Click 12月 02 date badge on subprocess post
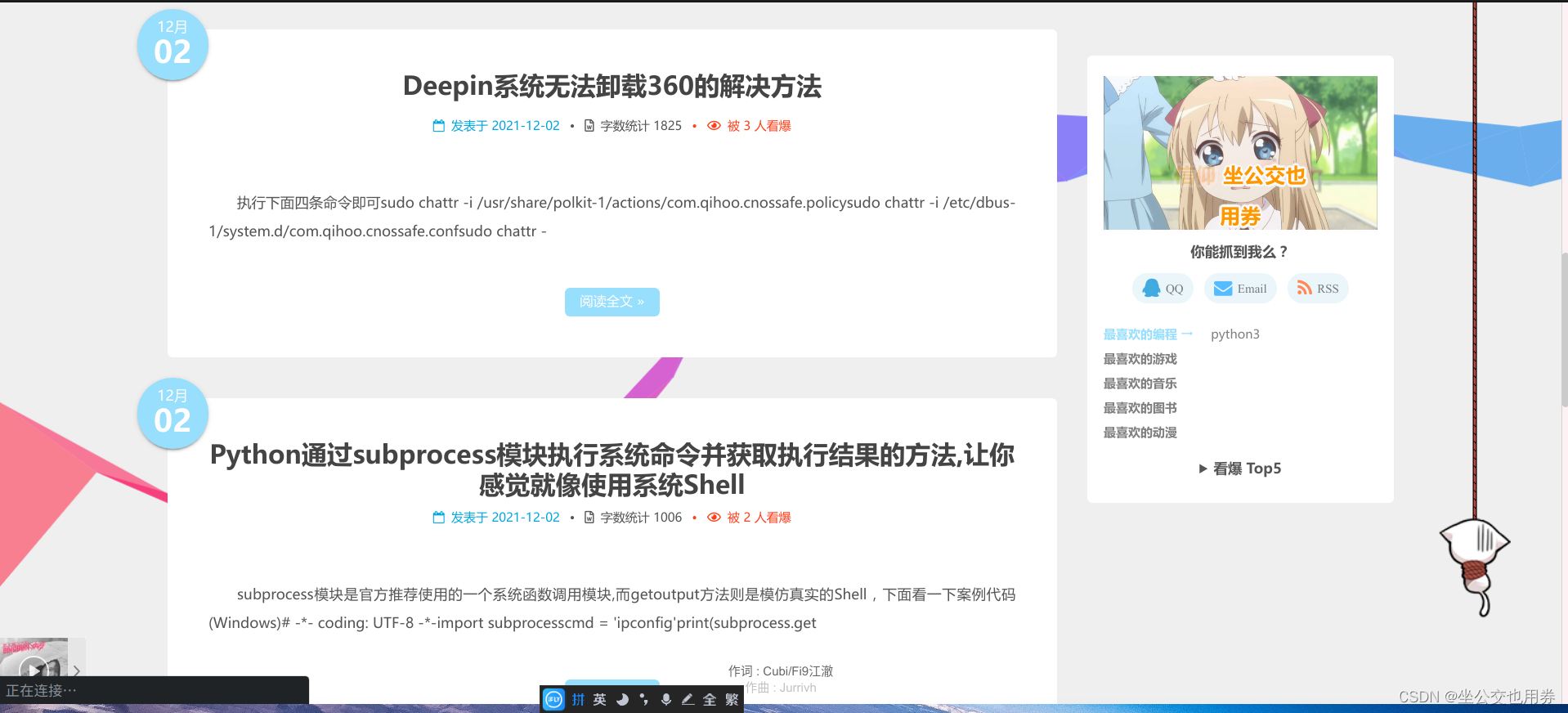1568x713 pixels. click(x=172, y=414)
